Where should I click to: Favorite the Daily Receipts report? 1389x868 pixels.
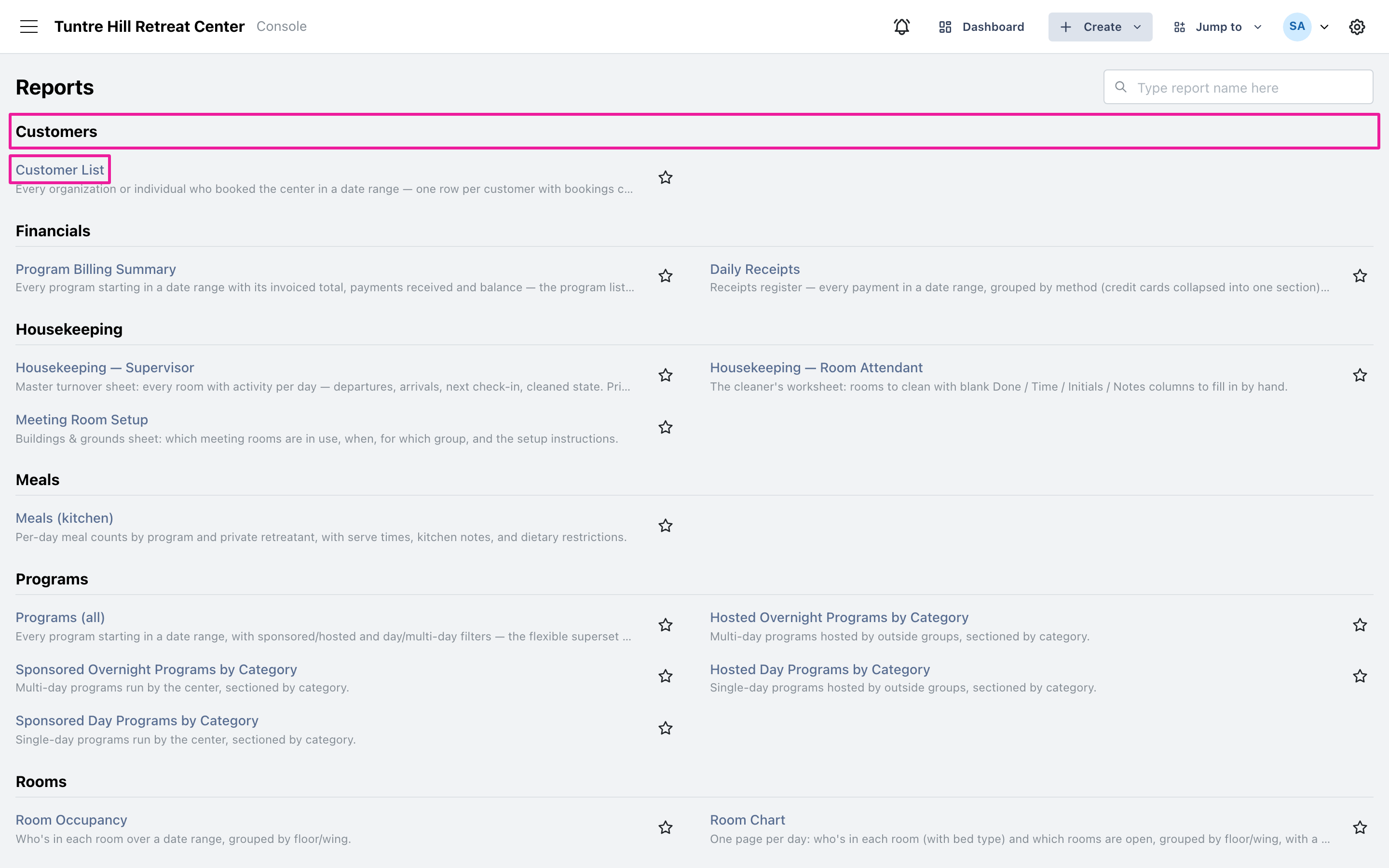click(1360, 276)
